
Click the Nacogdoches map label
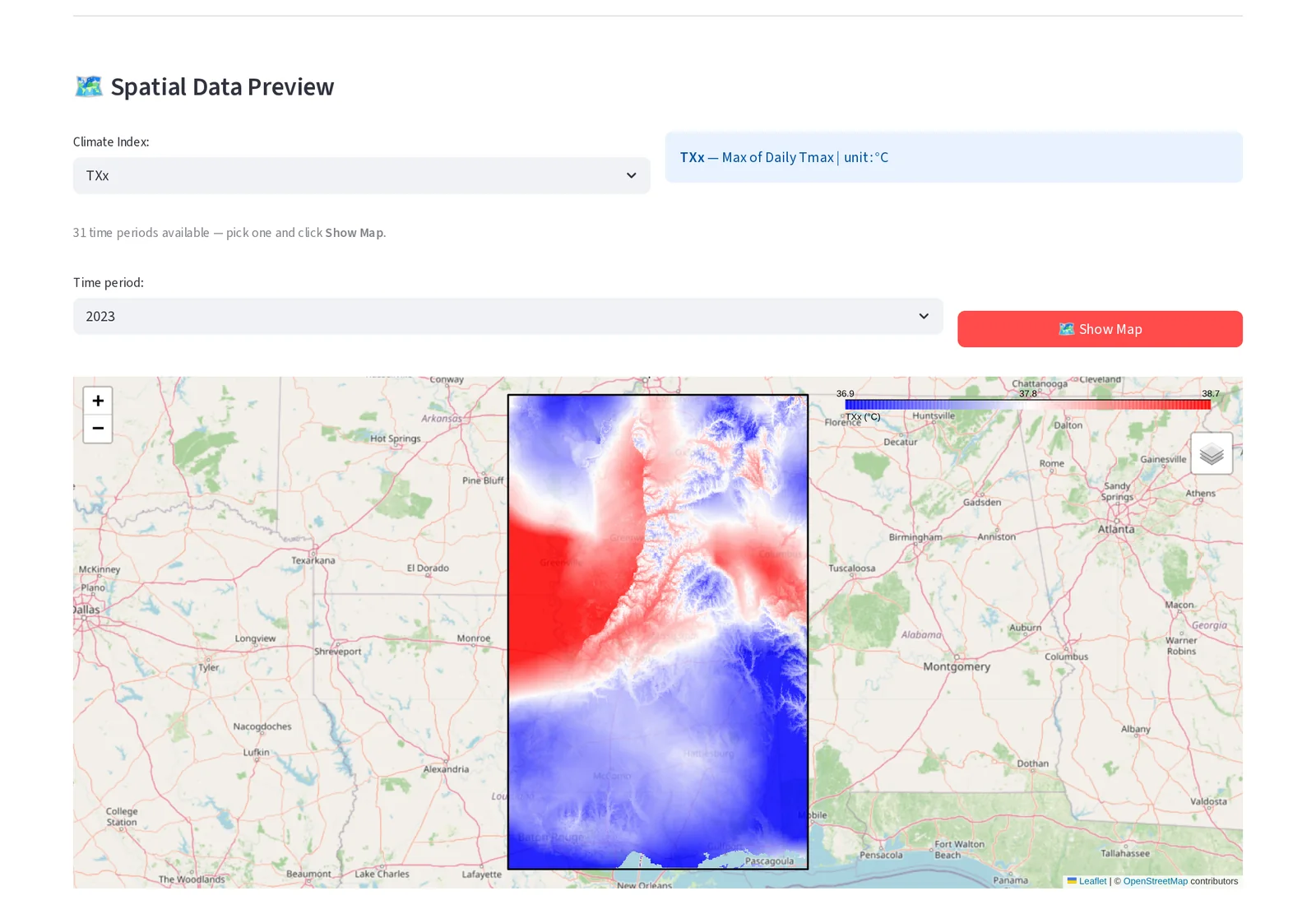[x=262, y=727]
